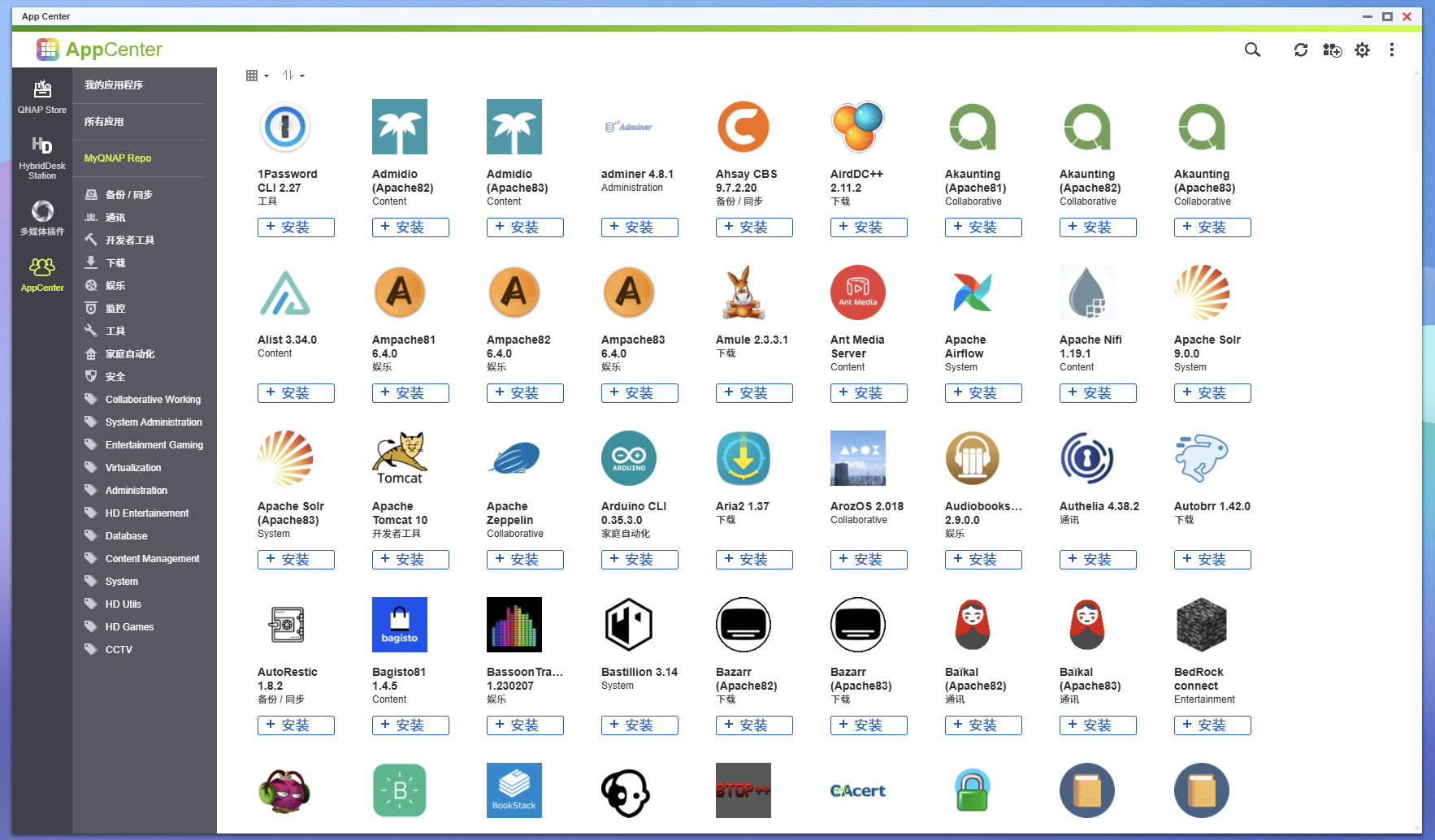This screenshot has height=840, width=1435.
Task: Open the btop++ app thumbnail
Action: [744, 790]
